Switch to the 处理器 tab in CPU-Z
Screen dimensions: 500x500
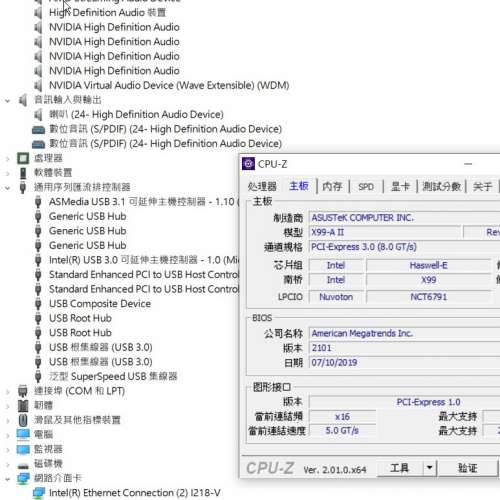pyautogui.click(x=262, y=186)
